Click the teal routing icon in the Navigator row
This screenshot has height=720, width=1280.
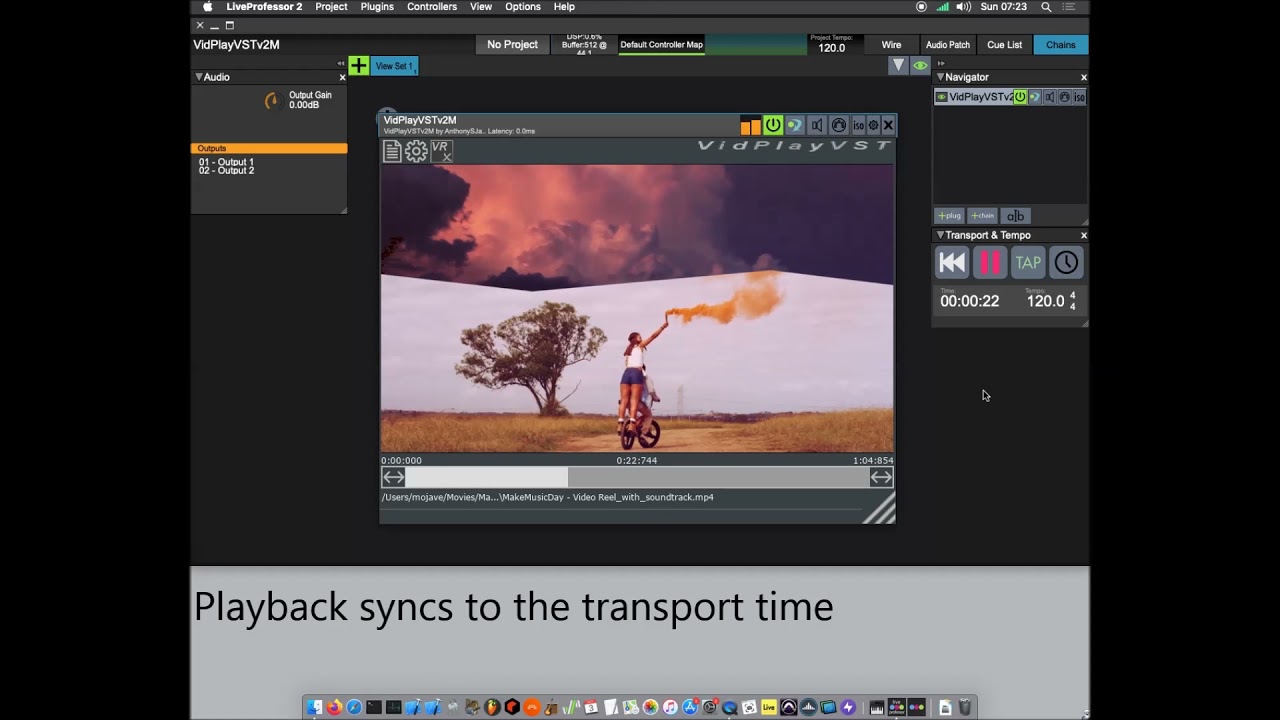click(x=1035, y=97)
